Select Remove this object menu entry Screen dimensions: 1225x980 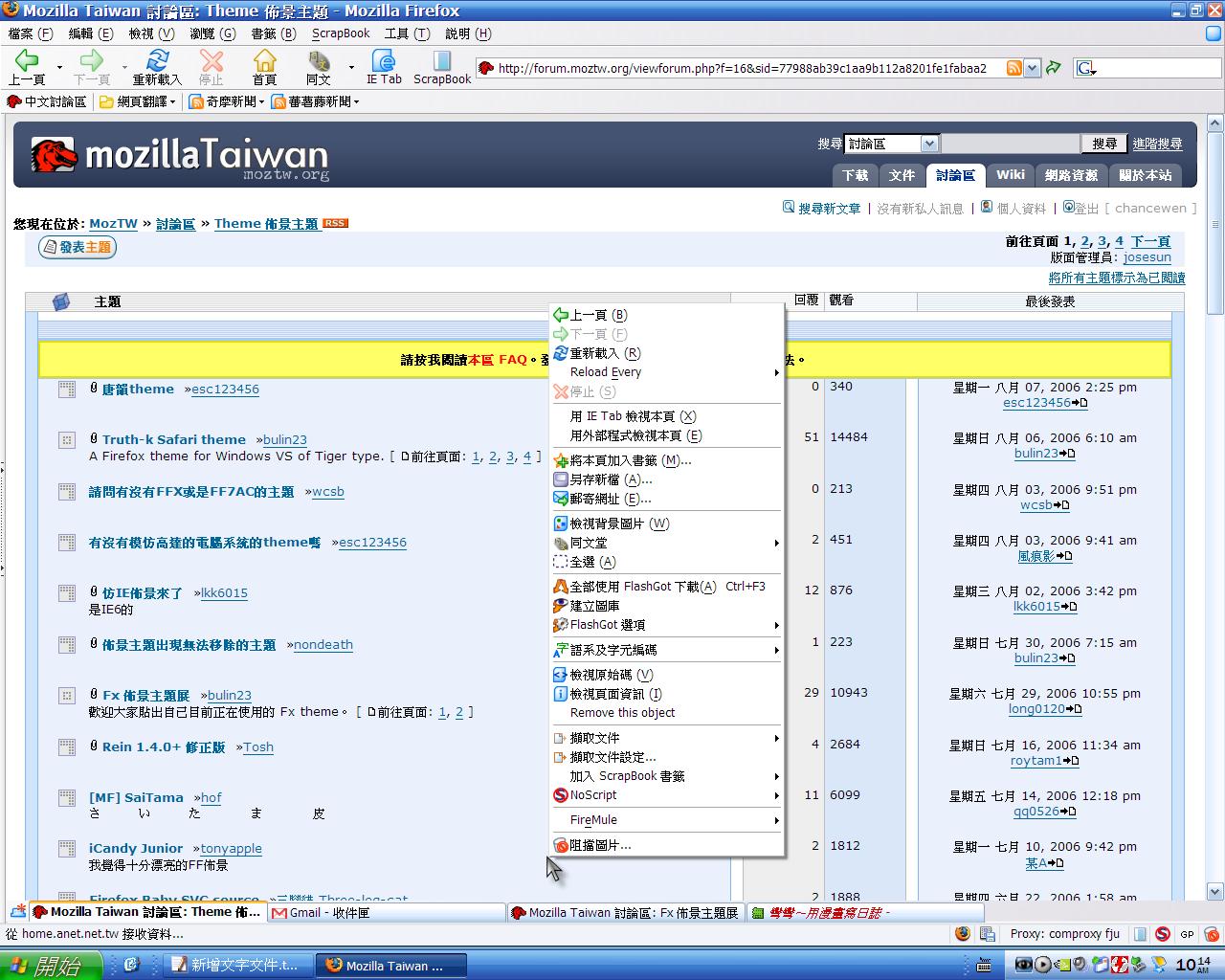pyautogui.click(x=667, y=713)
